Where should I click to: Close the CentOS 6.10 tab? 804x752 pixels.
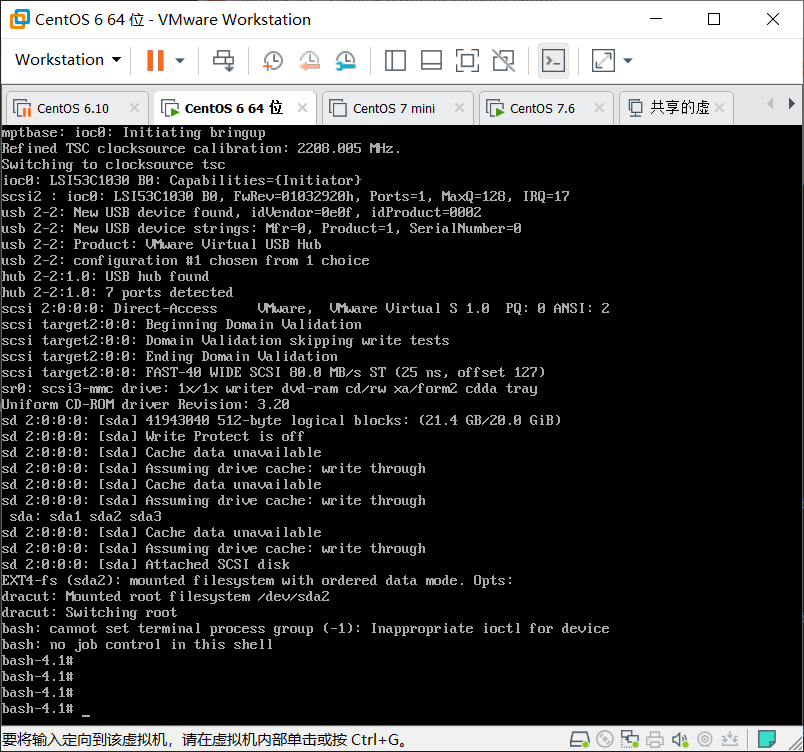pos(134,108)
